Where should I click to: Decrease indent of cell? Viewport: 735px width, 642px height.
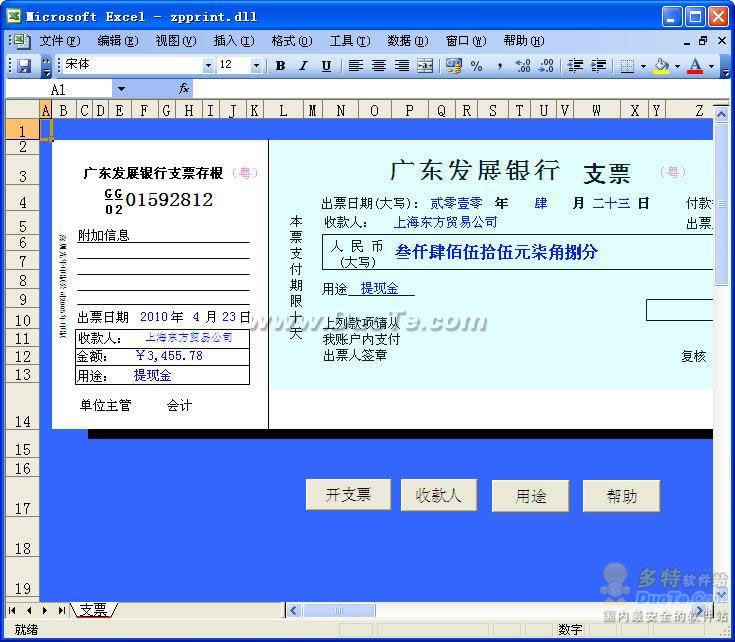[575, 66]
